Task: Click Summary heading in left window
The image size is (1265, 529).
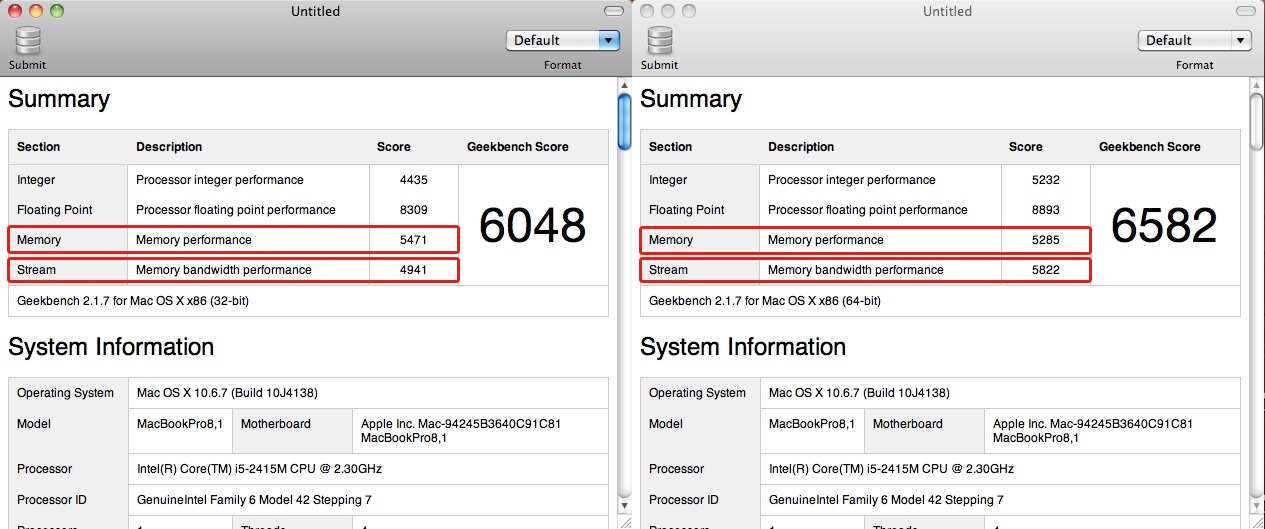Action: coord(59,99)
